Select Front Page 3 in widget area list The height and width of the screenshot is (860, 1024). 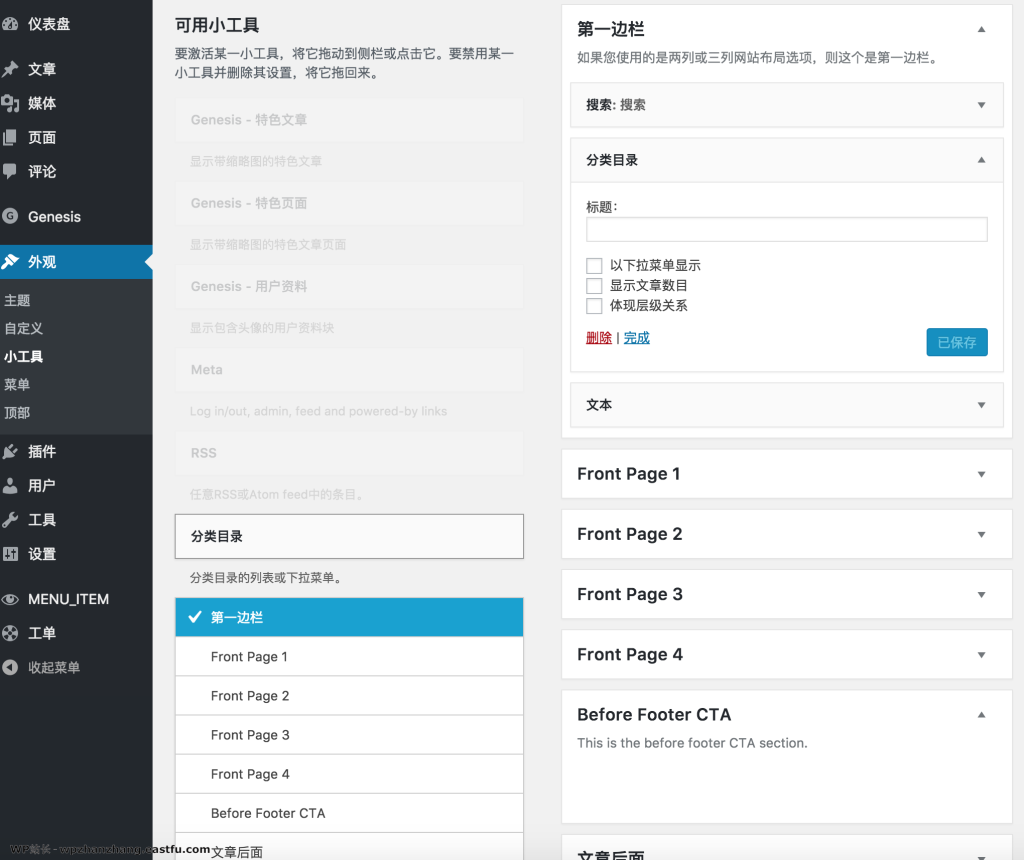[250, 735]
